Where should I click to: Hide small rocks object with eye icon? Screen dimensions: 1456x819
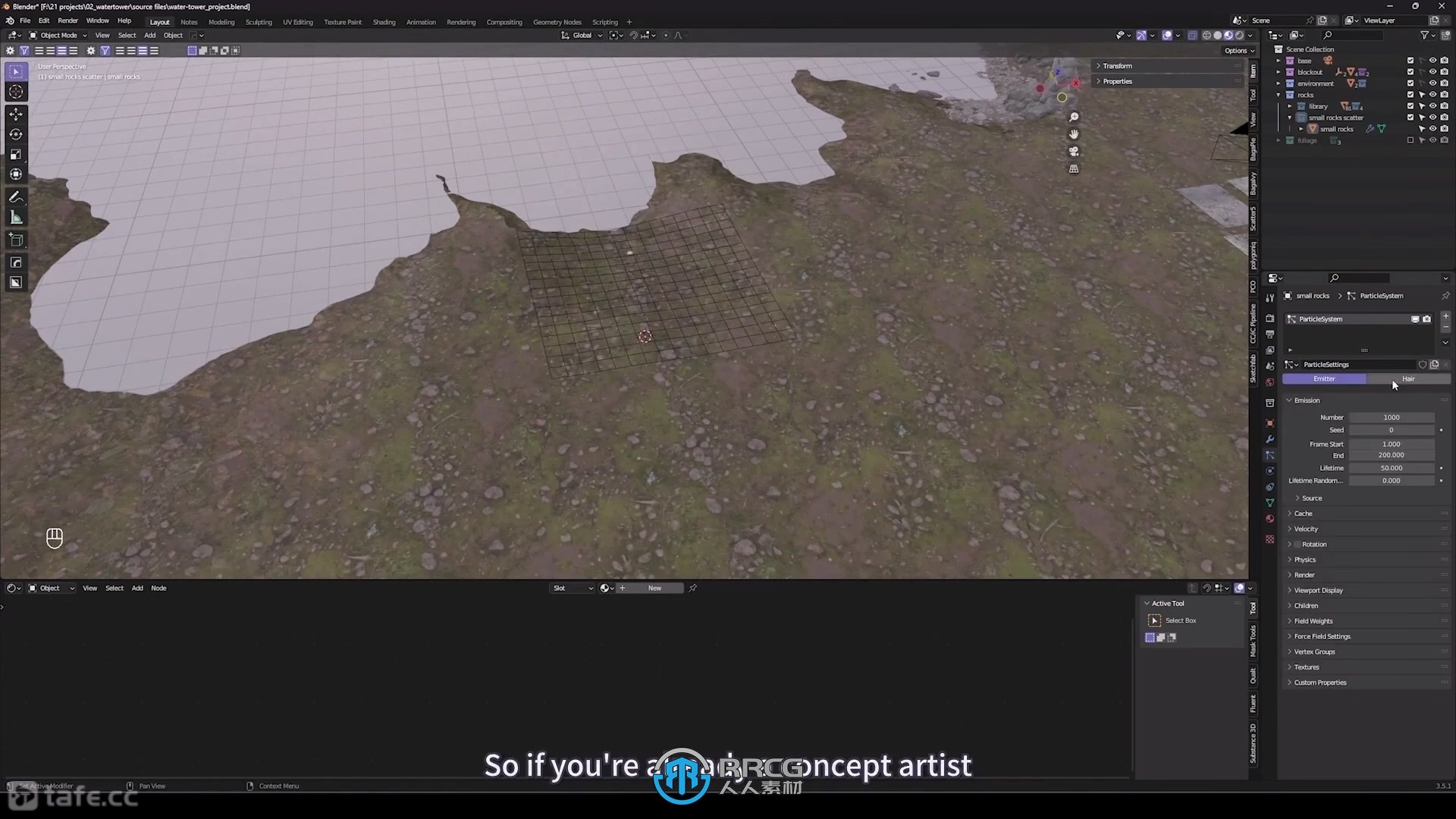point(1433,129)
